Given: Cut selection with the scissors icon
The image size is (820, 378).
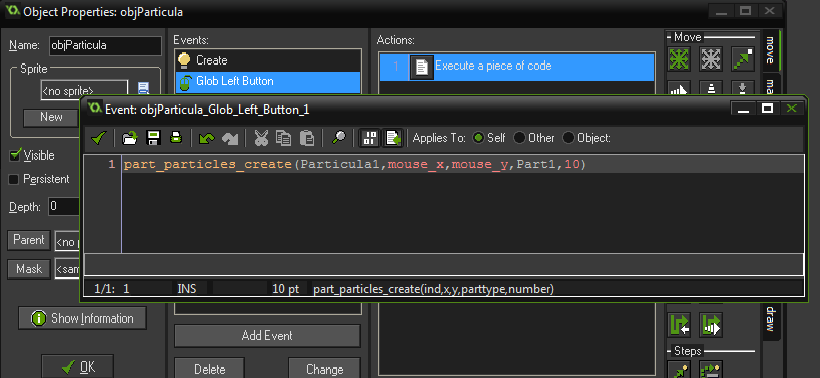Looking at the screenshot, I should click(260, 138).
